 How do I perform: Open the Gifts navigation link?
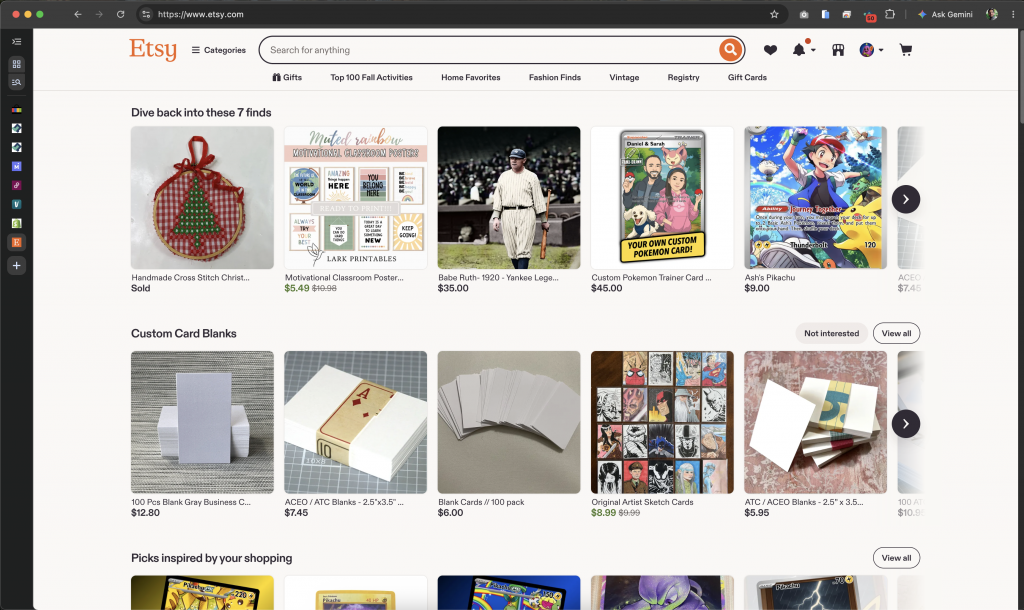287,77
